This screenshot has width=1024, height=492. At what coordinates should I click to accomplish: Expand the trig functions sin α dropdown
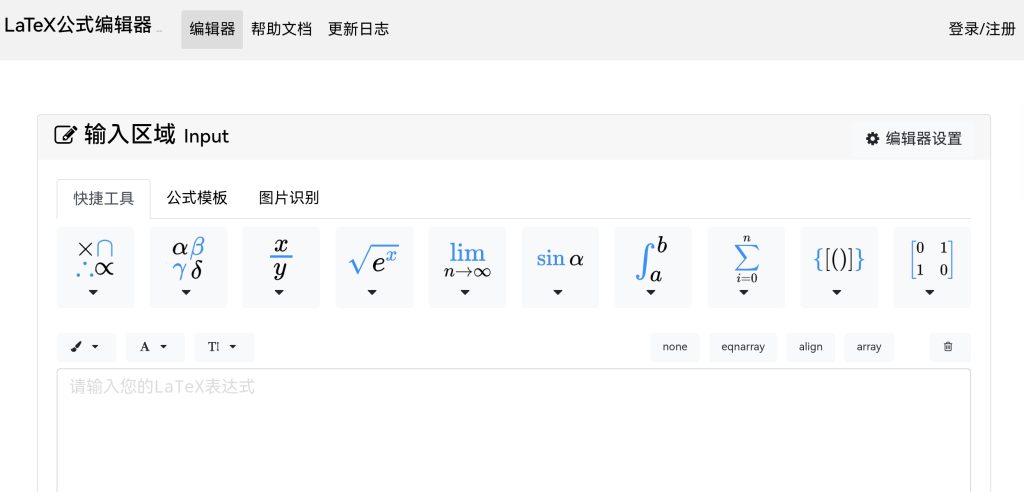pos(559,266)
